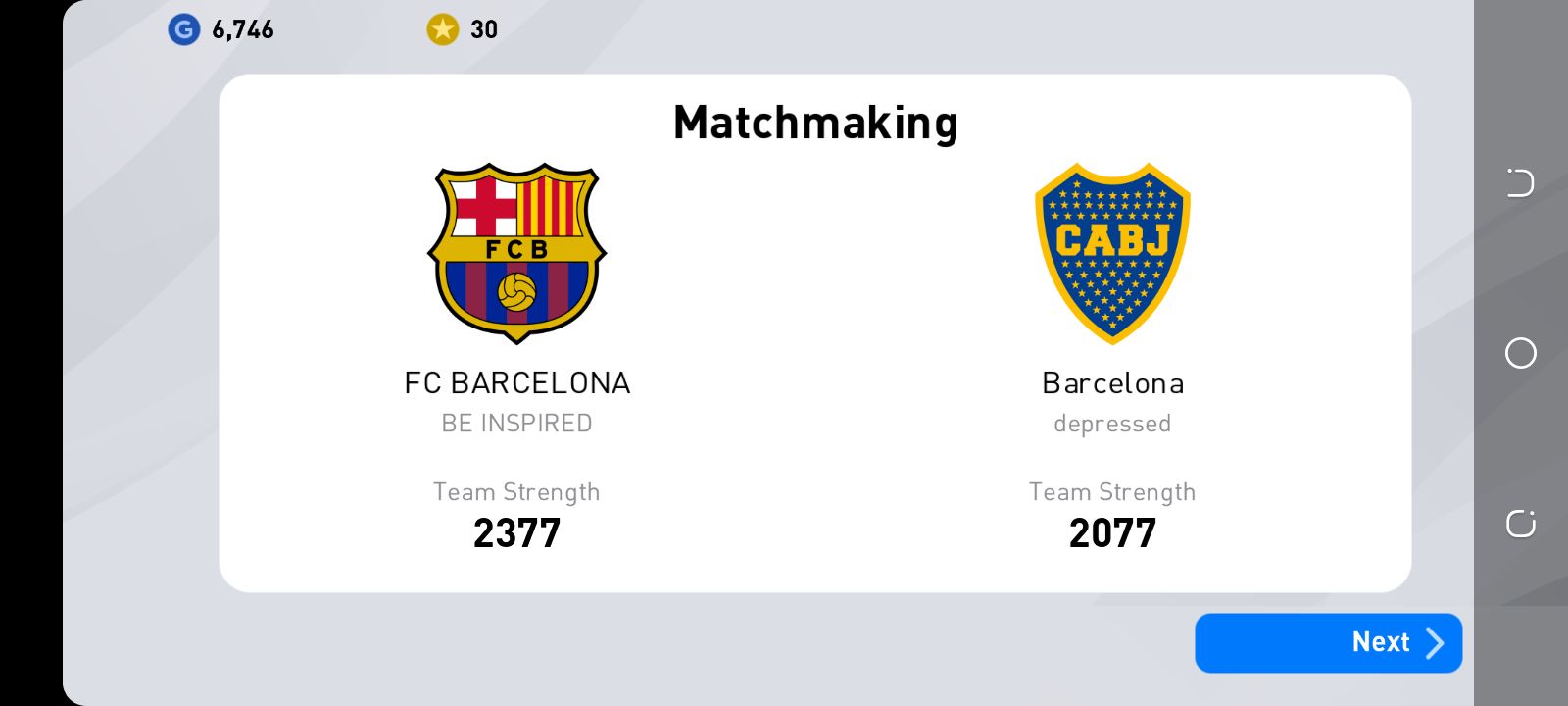Click the chevron arrow on Next
1568x706 pixels.
(1435, 643)
